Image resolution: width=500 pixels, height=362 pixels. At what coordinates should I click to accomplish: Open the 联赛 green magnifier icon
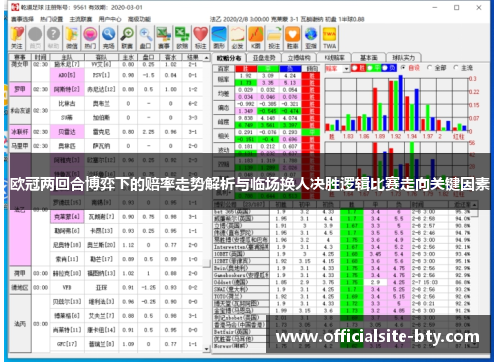point(127,38)
